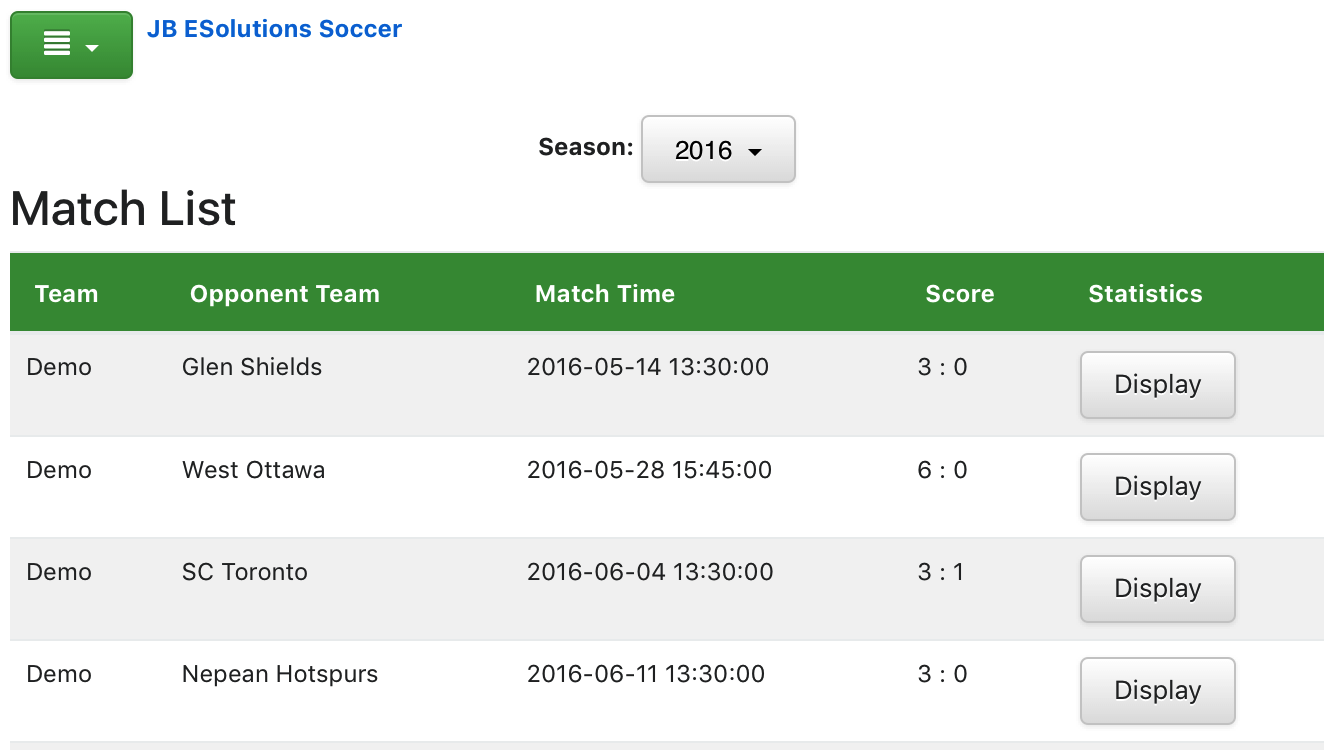Click the Match Time column header
This screenshot has width=1334, height=750.
click(605, 294)
